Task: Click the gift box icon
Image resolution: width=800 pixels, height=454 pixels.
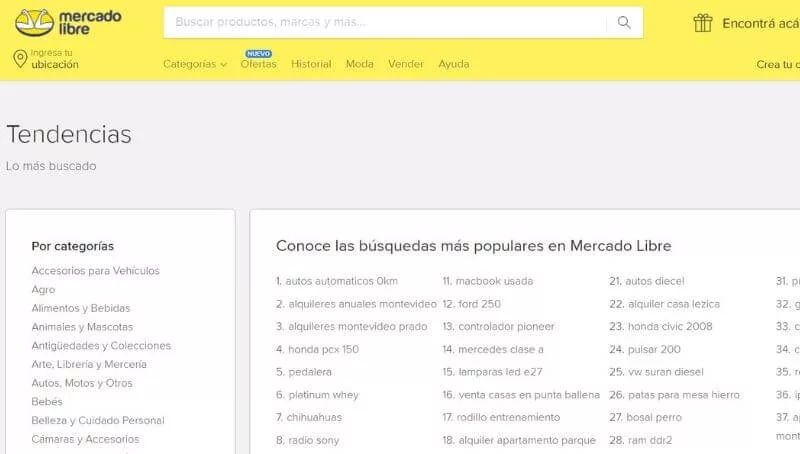Action: [x=703, y=22]
